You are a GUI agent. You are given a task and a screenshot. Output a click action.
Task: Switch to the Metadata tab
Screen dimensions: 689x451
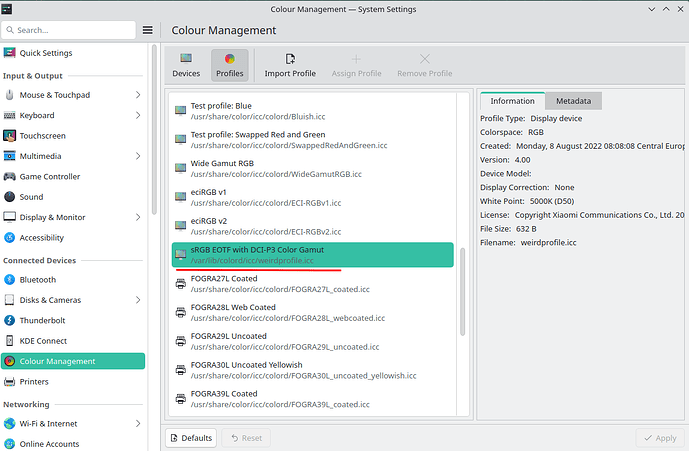pos(573,101)
